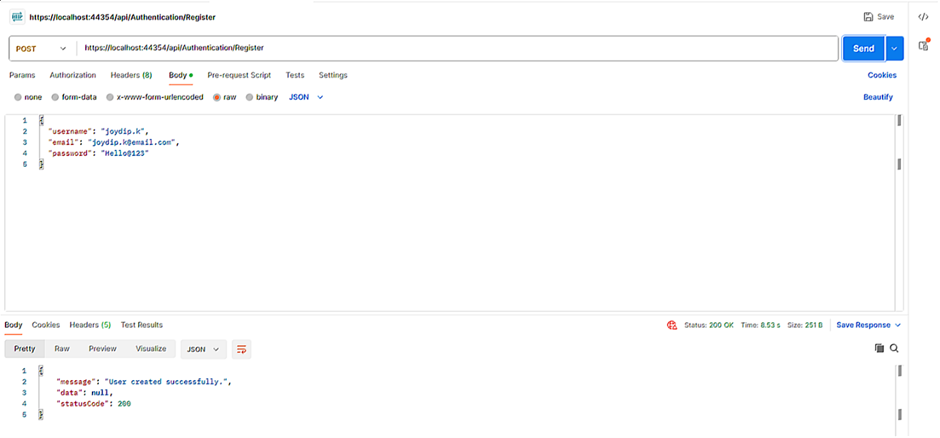The image size is (940, 438).
Task: Click the "message" line in the response
Action: click(x=143, y=382)
